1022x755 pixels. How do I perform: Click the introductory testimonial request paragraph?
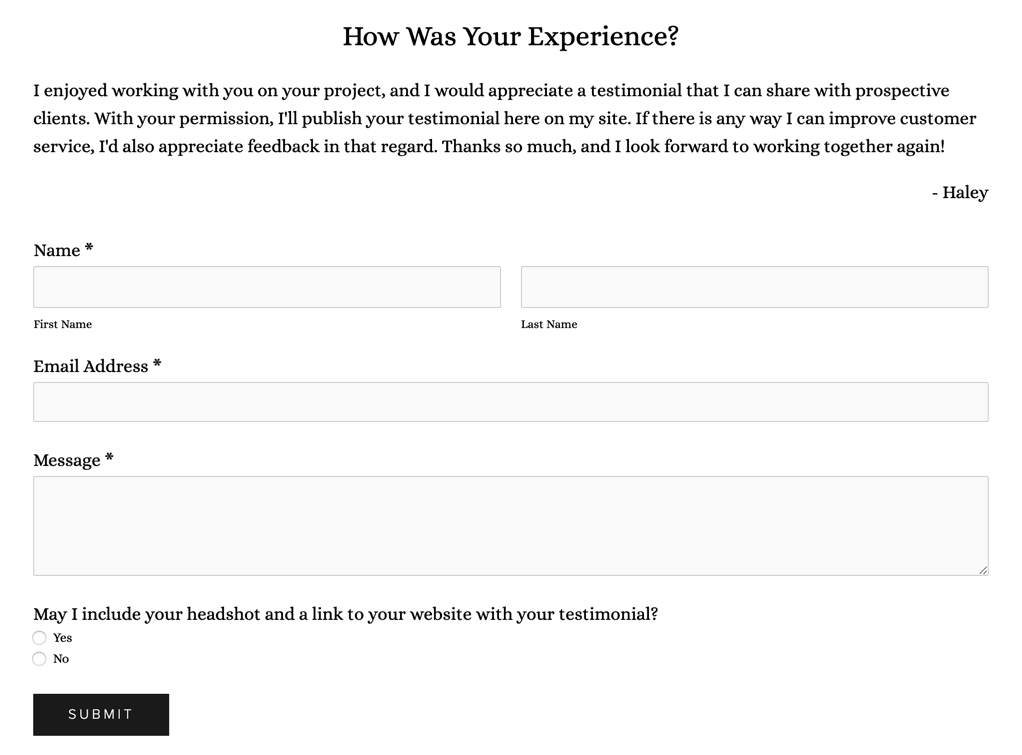click(505, 118)
